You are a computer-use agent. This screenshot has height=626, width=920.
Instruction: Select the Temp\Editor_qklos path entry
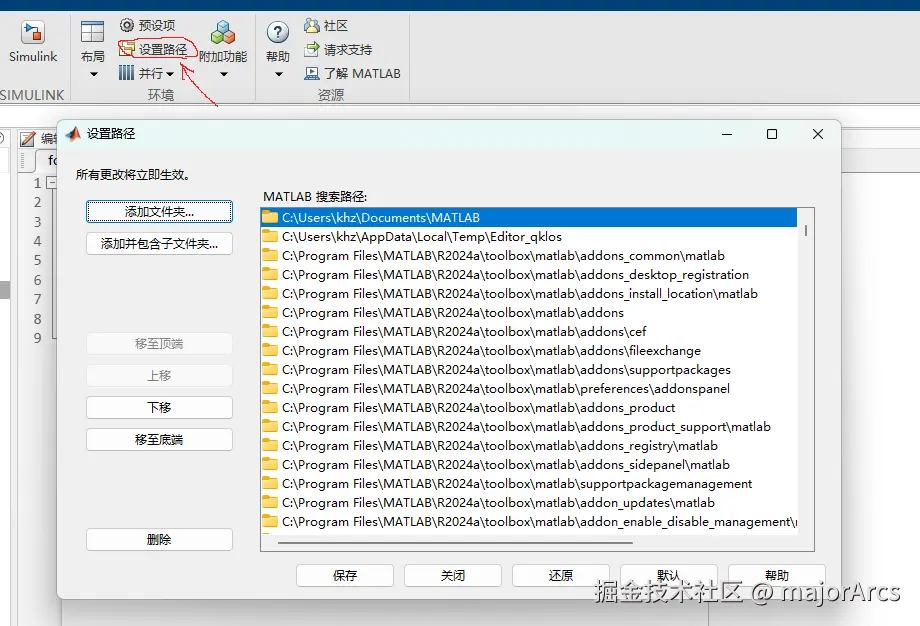[x=529, y=236]
